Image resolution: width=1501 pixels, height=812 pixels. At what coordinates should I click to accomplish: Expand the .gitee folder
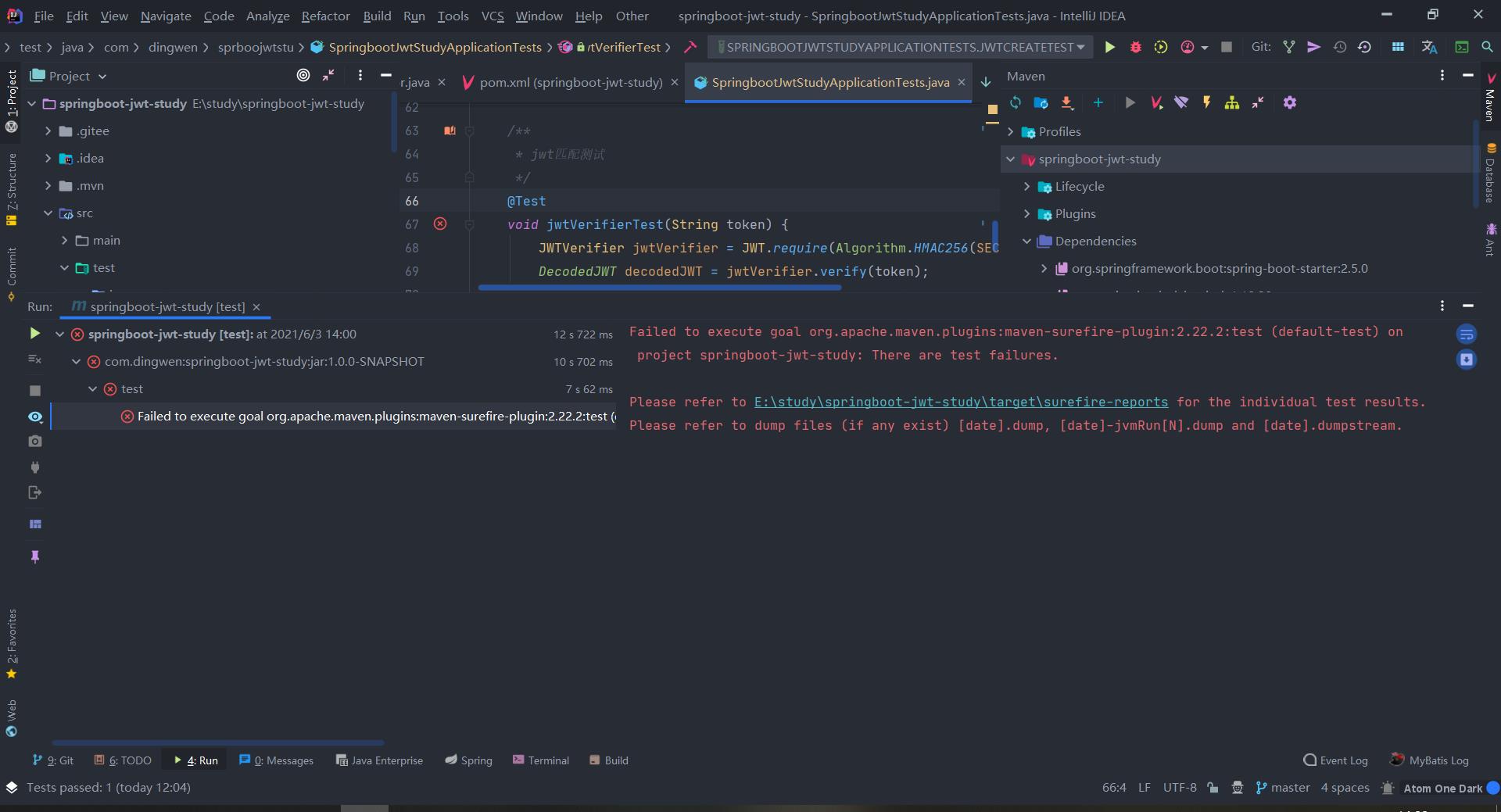[48, 131]
